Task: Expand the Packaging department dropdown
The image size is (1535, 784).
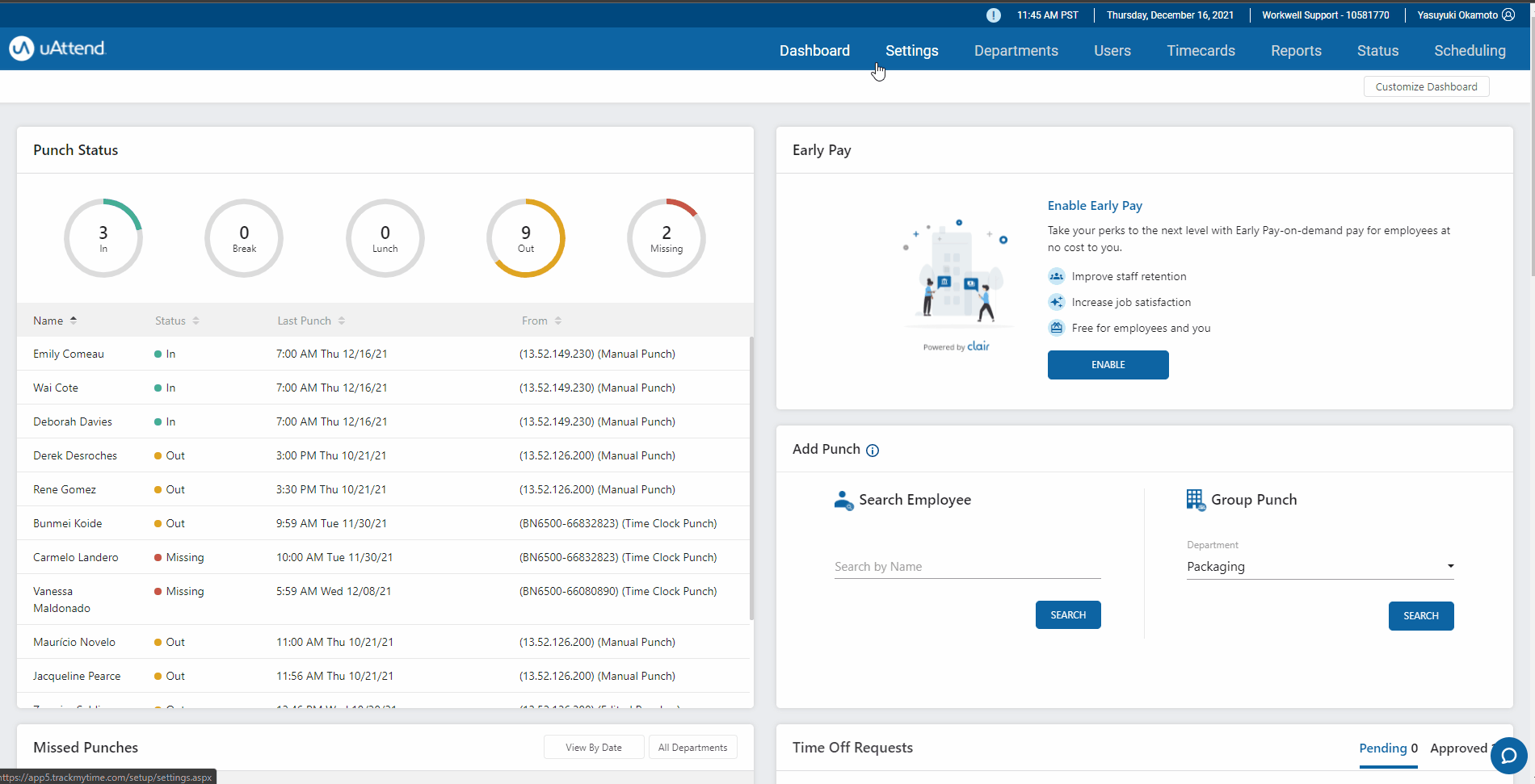Action: tap(1320, 567)
